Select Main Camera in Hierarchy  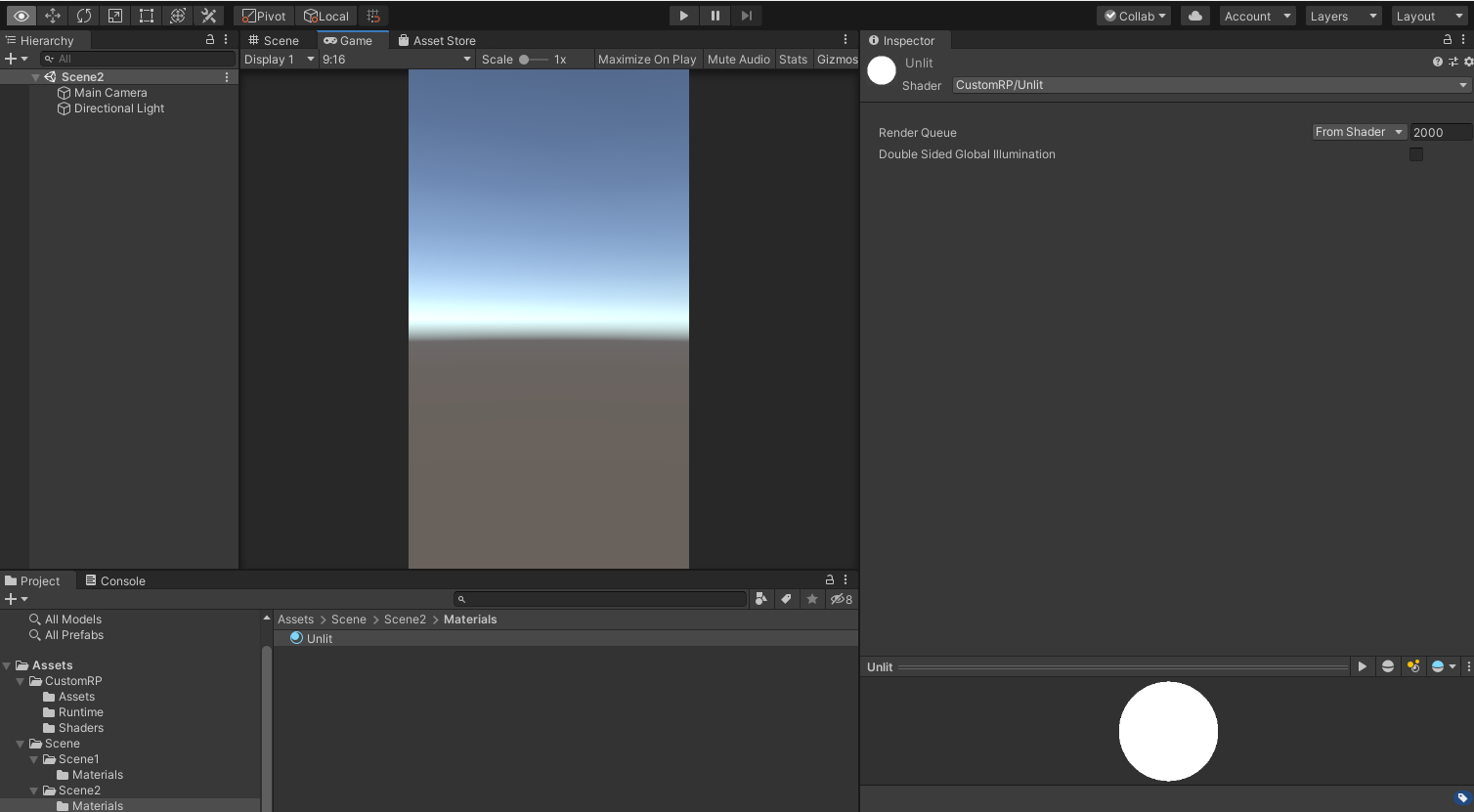point(110,93)
